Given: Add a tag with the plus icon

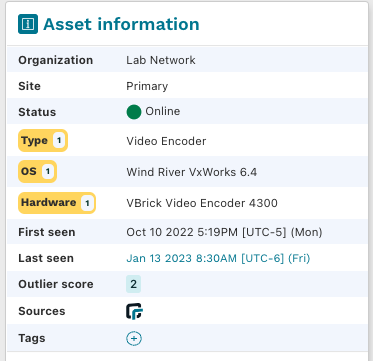Looking at the screenshot, I should pyautogui.click(x=134, y=339).
